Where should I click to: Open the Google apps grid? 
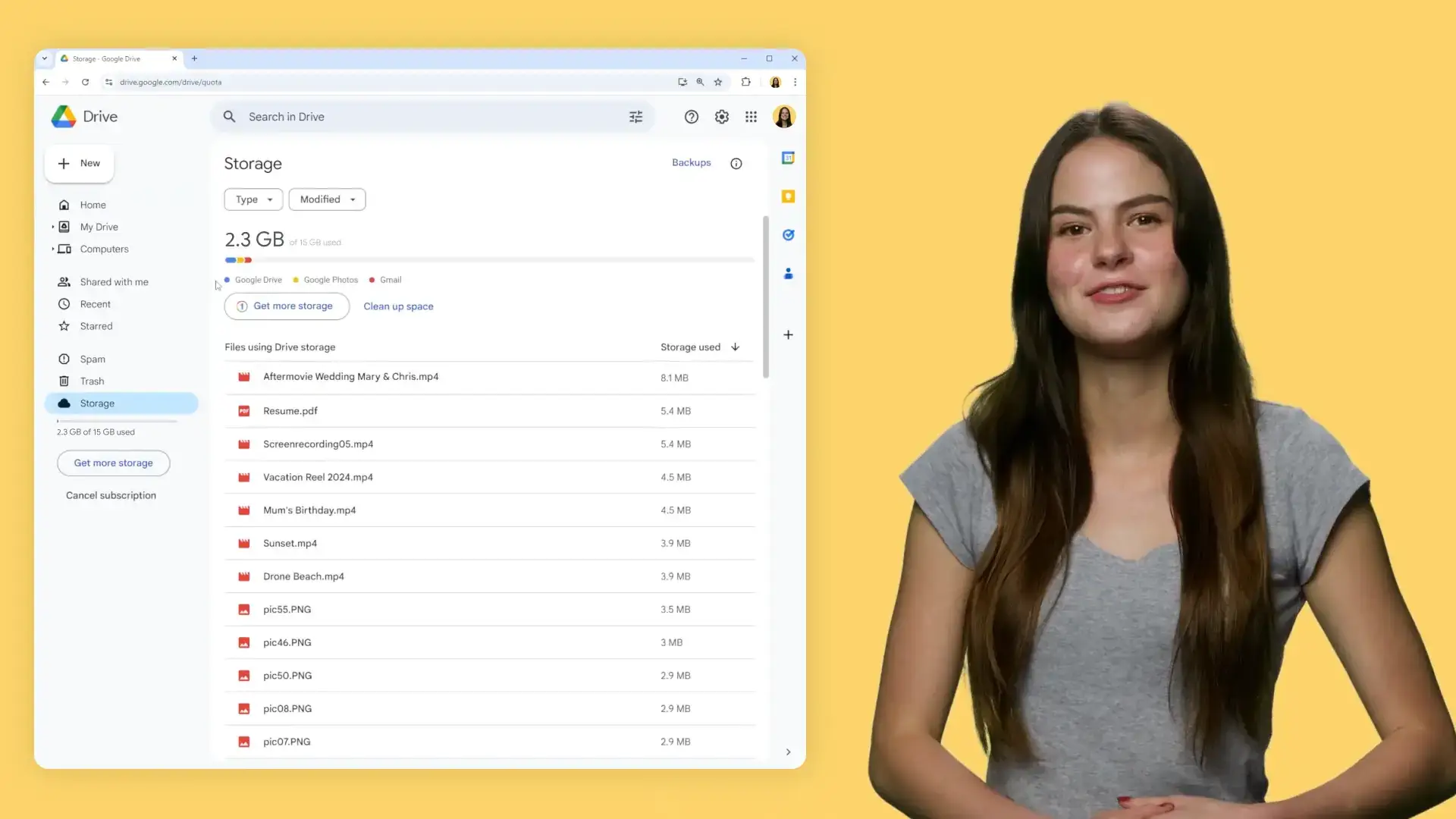(x=751, y=117)
